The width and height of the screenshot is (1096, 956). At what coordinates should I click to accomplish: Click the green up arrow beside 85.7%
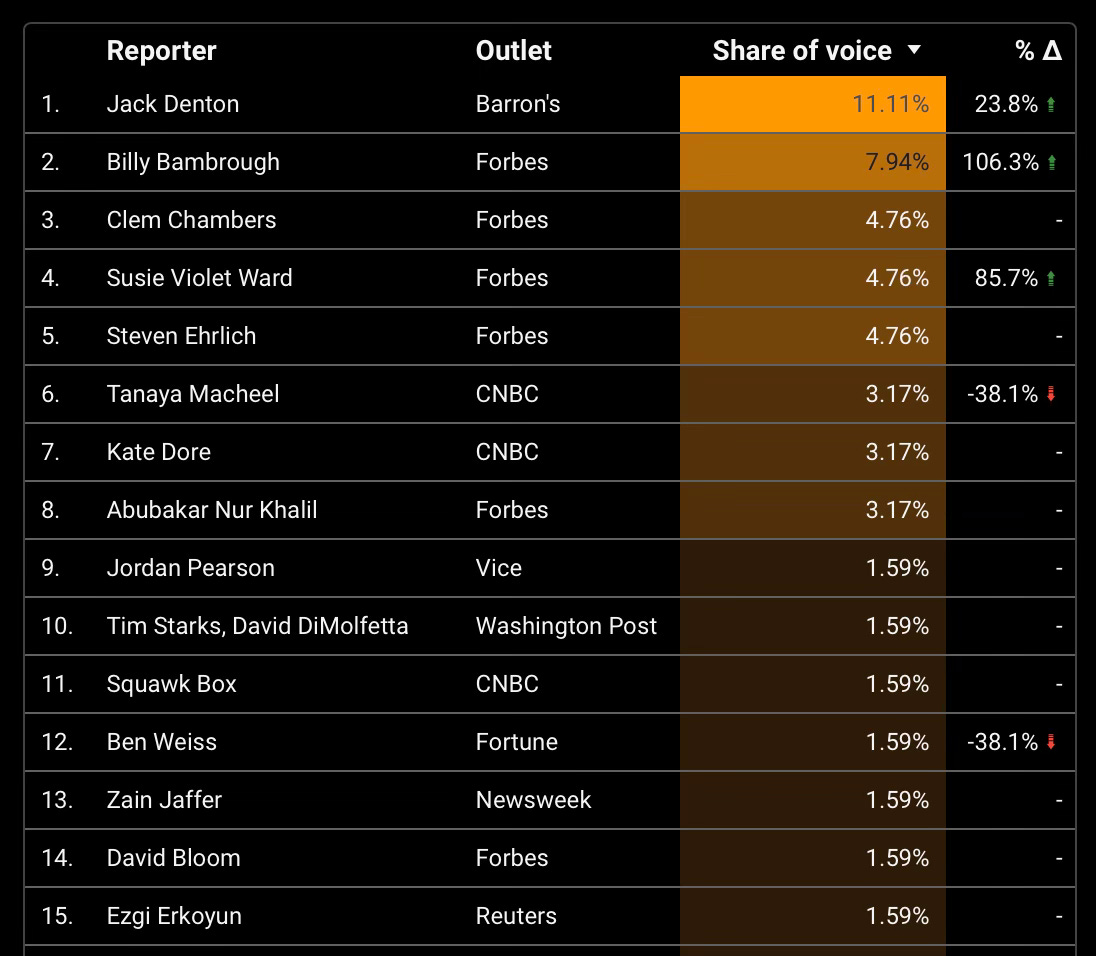(1051, 278)
